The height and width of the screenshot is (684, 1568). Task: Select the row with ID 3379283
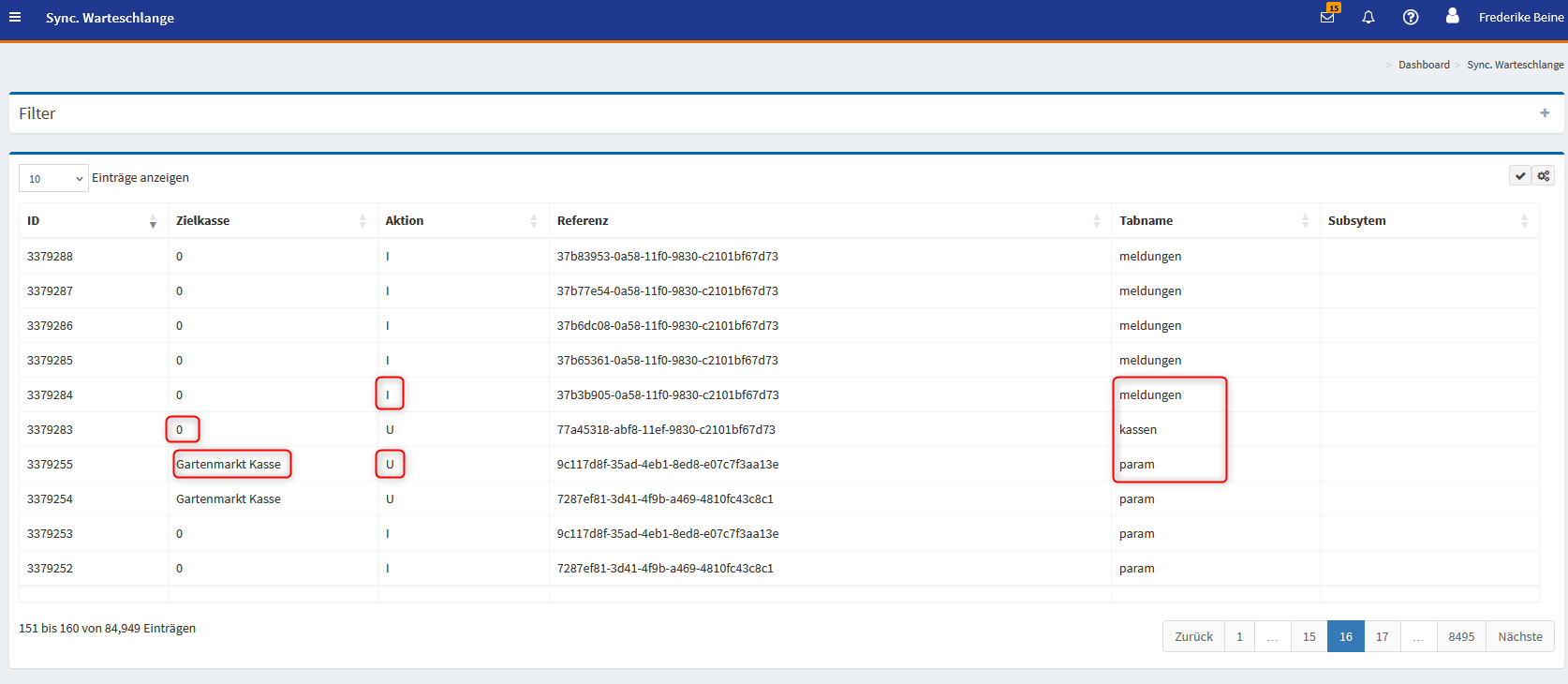coord(50,430)
